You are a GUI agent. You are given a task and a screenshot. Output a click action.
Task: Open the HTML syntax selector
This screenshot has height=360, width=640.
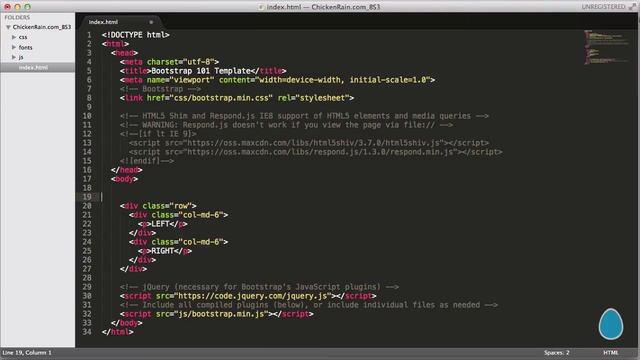(611, 353)
